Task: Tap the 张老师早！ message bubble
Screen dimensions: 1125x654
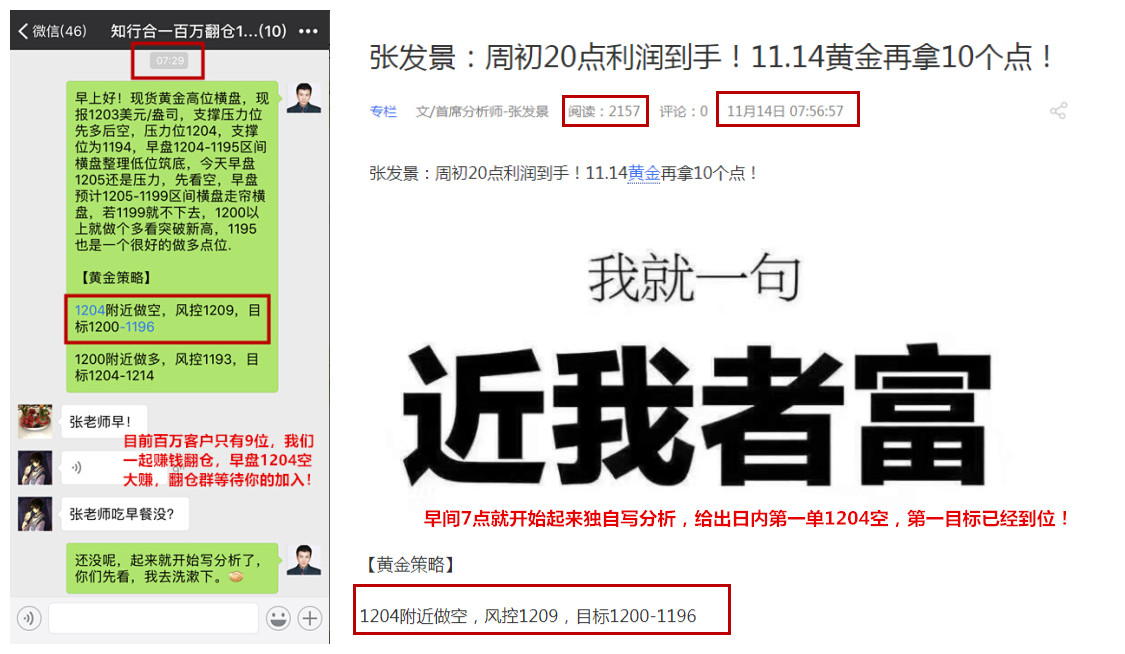Action: pyautogui.click(x=104, y=422)
